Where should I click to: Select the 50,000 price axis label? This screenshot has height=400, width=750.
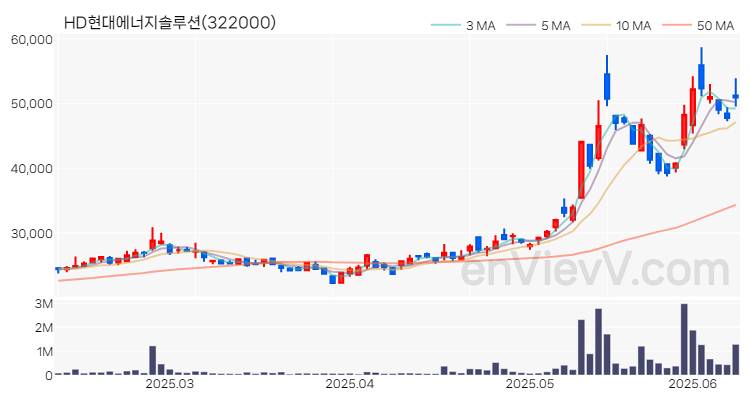[x=32, y=104]
